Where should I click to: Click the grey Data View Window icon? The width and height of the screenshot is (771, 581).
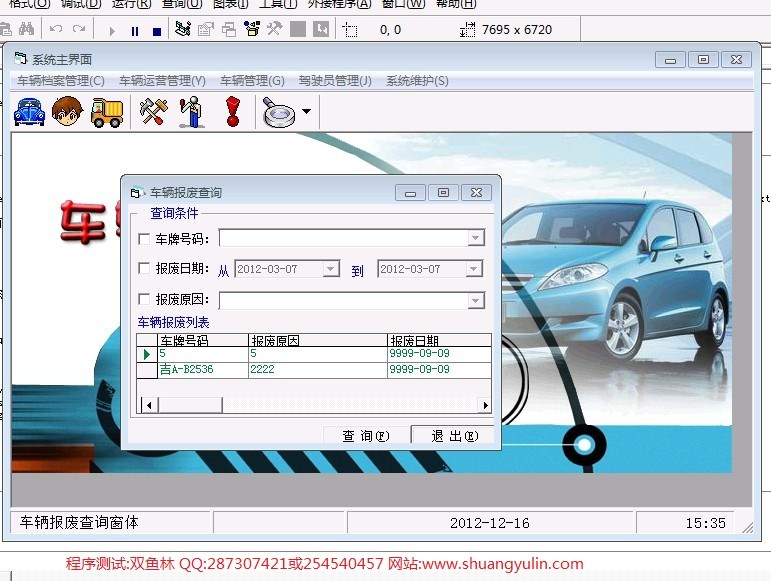(298, 29)
